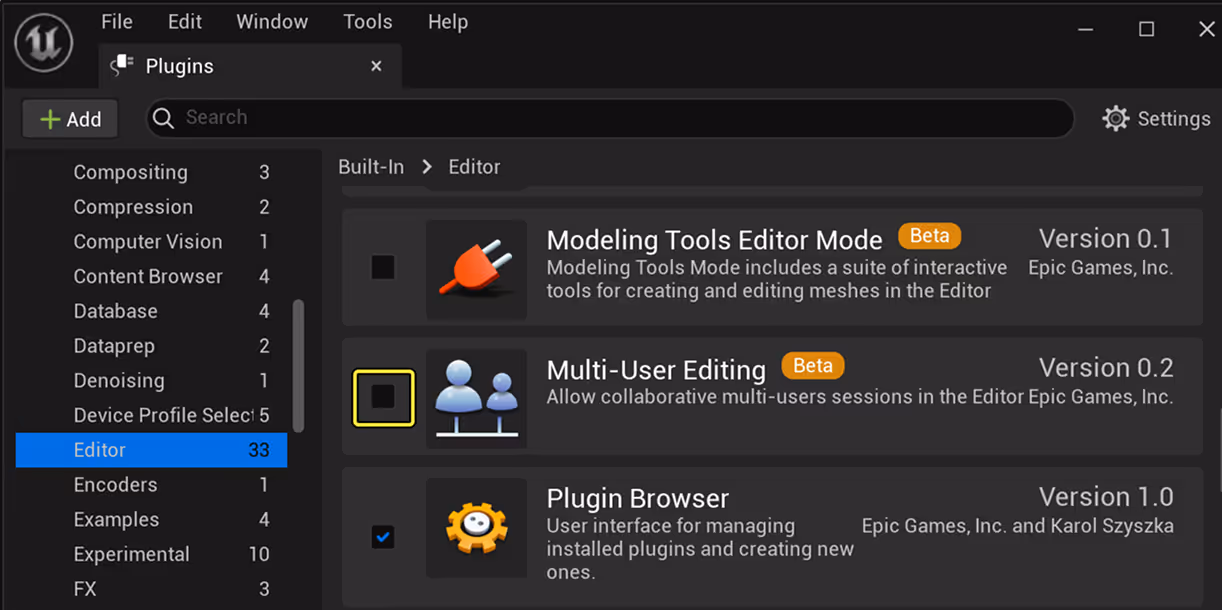Click the Beta badge on Modeling Tools
1222x610 pixels.
pos(929,236)
